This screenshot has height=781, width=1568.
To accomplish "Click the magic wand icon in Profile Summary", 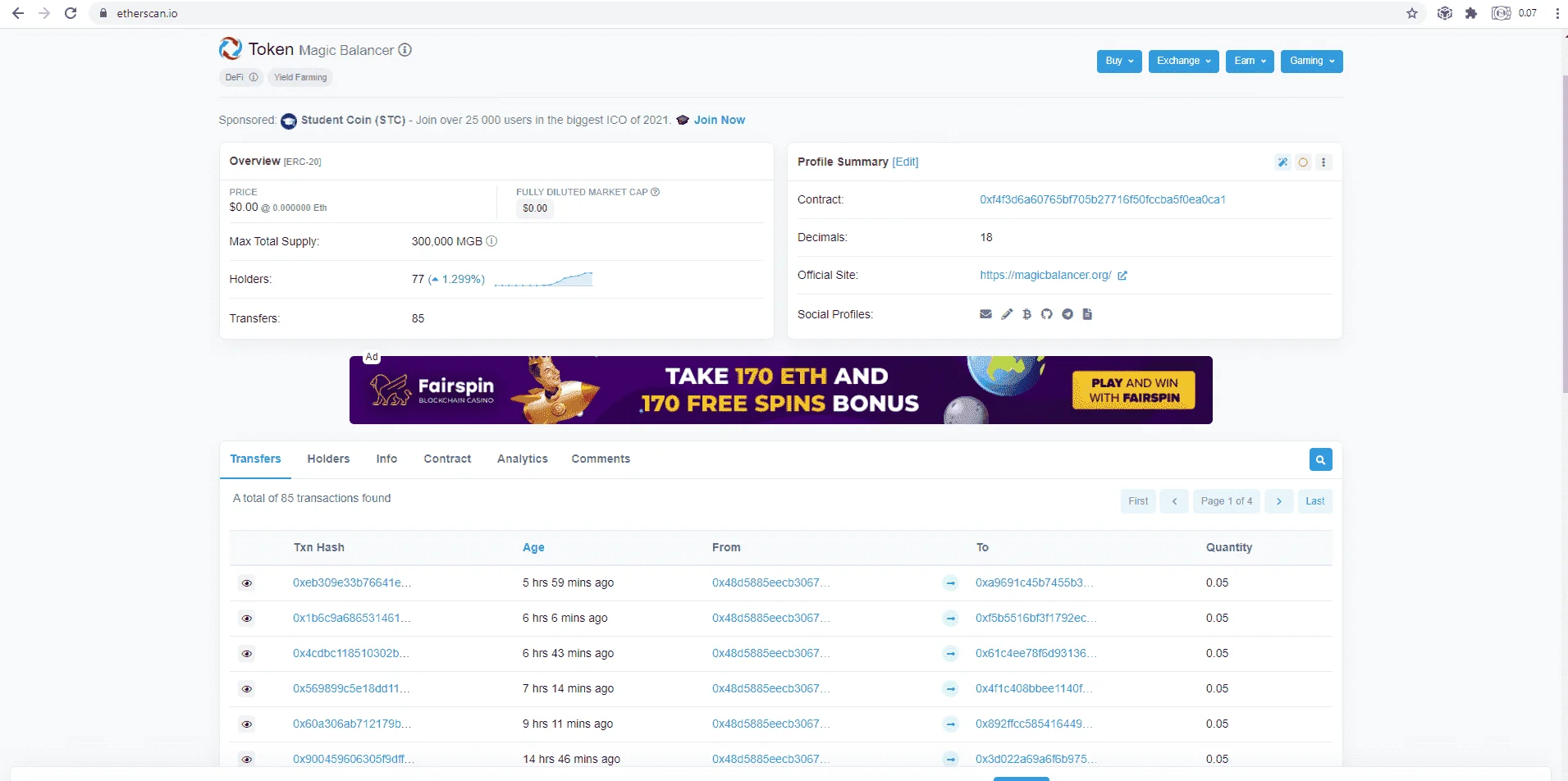I will coord(1282,162).
